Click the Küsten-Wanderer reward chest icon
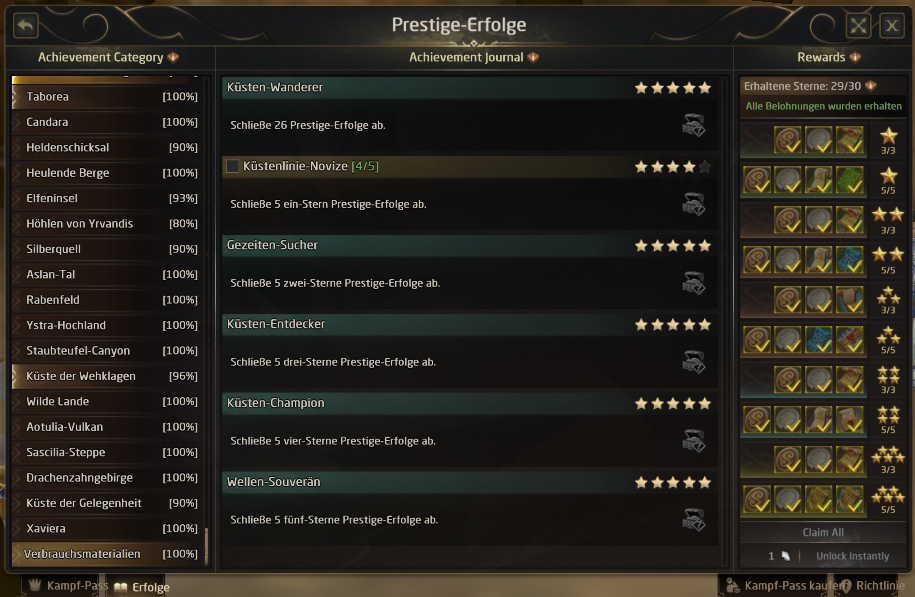The width and height of the screenshot is (915, 597). 693,125
